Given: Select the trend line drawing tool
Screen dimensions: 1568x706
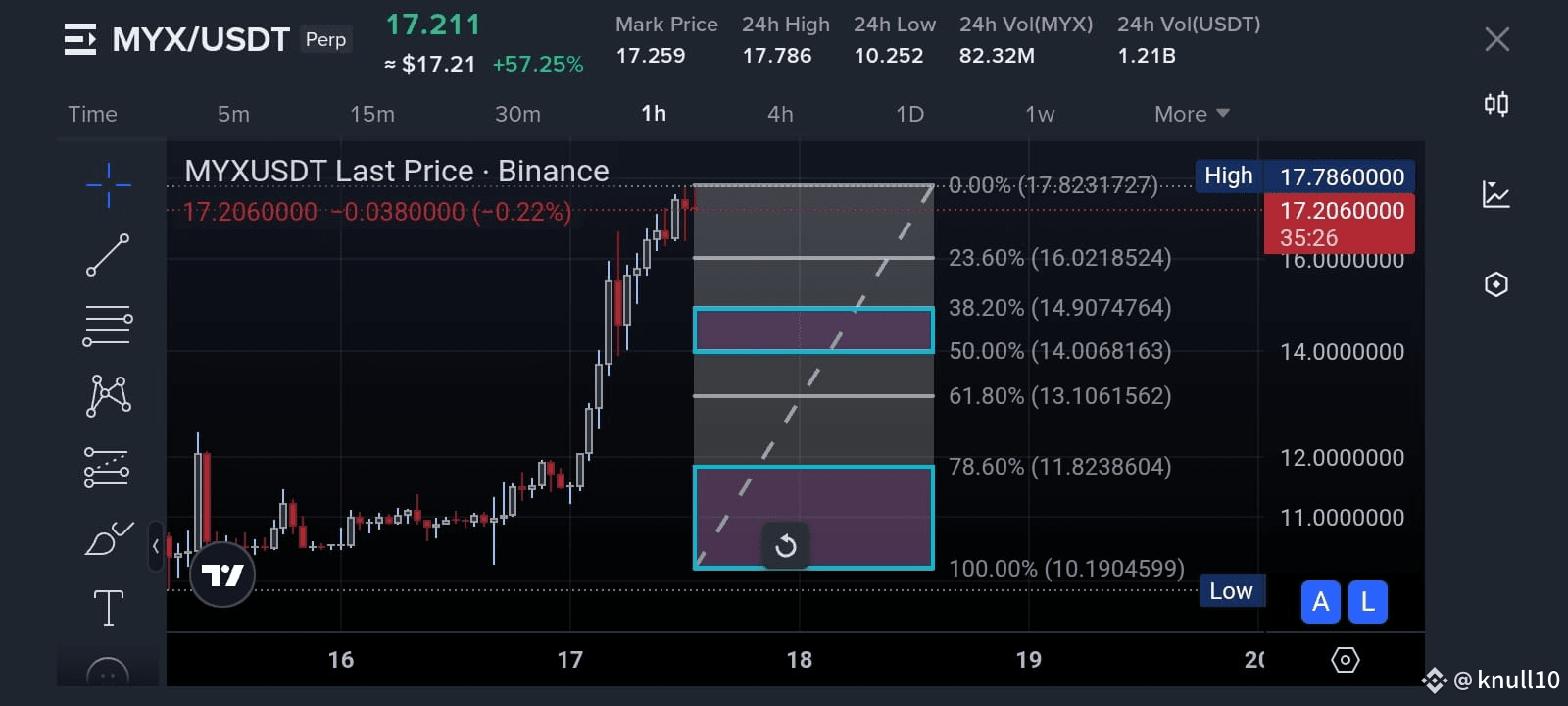Looking at the screenshot, I should [x=108, y=255].
